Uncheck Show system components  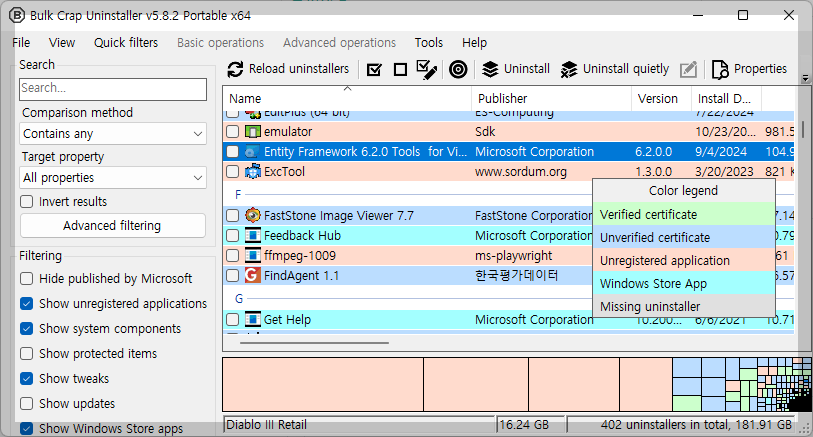26,329
